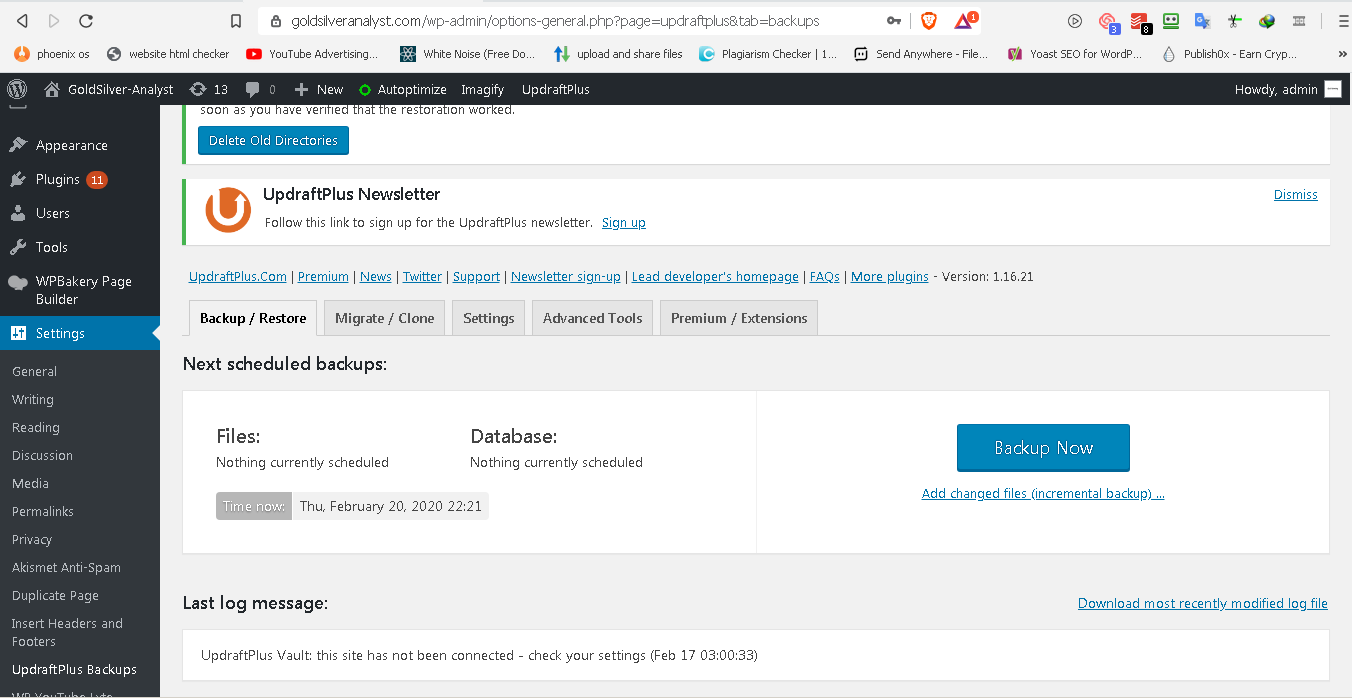The image size is (1352, 699).
Task: Open the scissors clipping extension icon
Action: tap(1235, 20)
